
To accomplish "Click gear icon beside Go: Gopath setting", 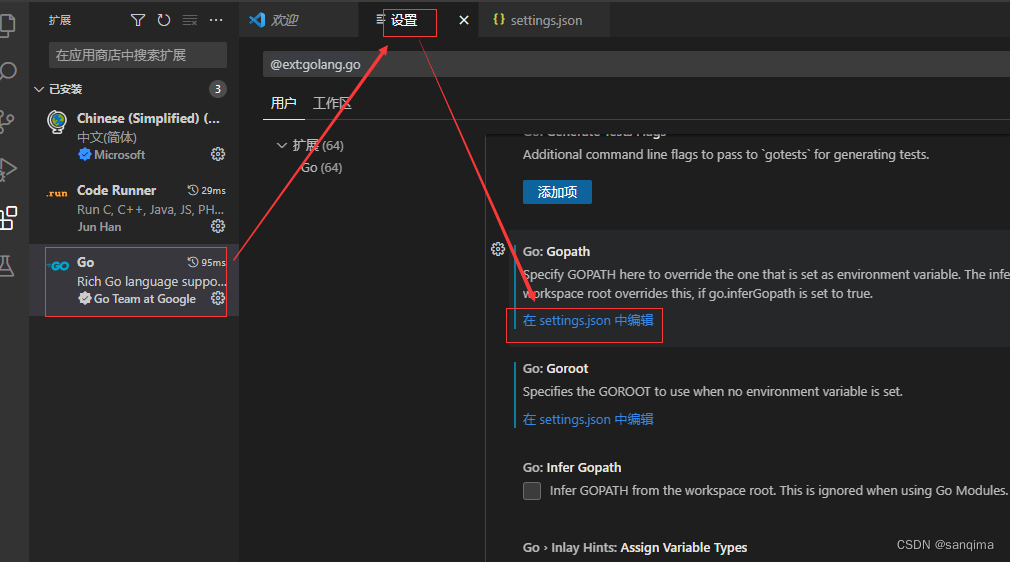I will tap(498, 249).
